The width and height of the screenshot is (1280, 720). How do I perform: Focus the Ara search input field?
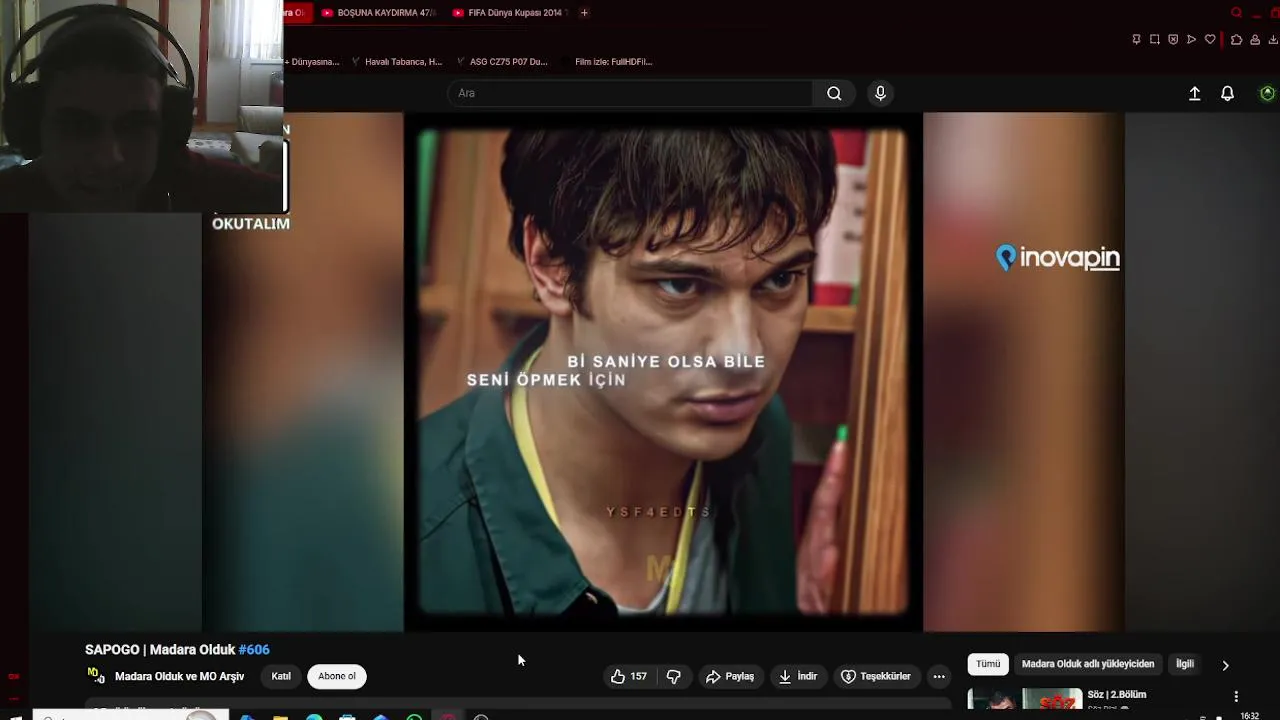tap(630, 93)
